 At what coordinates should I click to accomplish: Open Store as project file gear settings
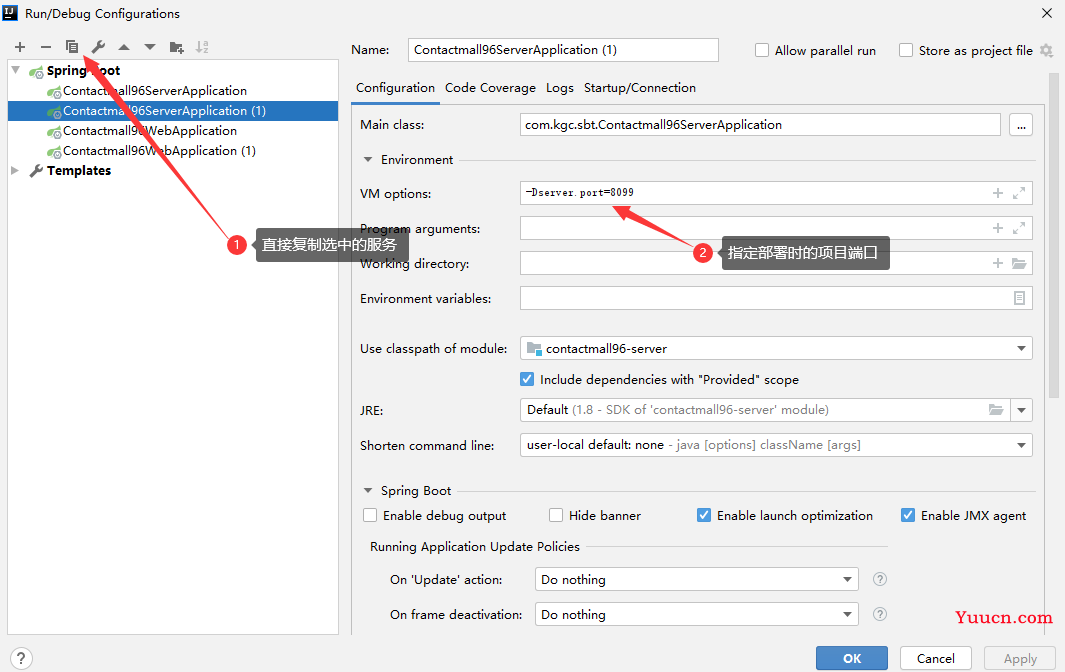click(1046, 50)
